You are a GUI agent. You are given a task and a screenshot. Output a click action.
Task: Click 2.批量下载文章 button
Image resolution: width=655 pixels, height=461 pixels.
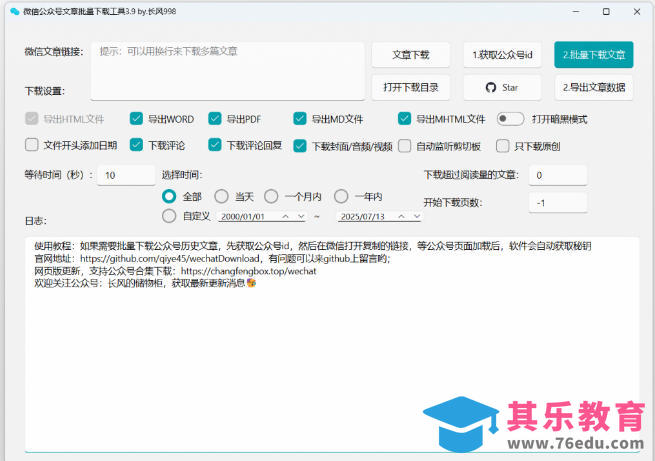coord(594,55)
